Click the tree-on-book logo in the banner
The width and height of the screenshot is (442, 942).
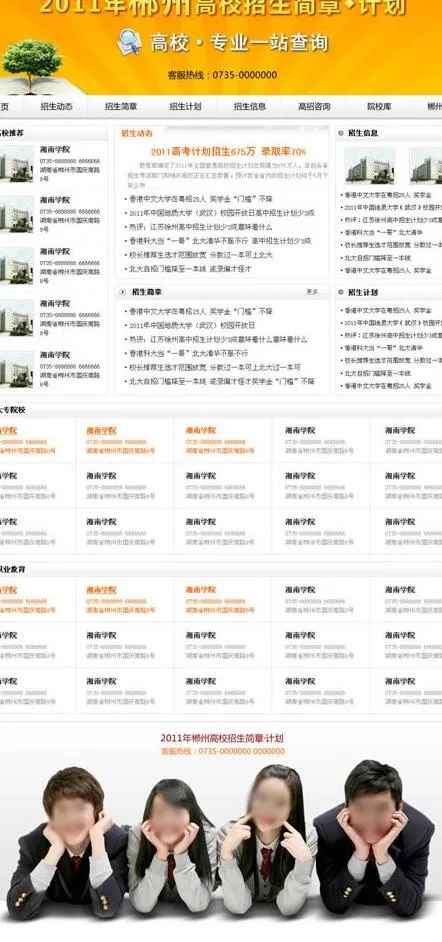(33, 66)
